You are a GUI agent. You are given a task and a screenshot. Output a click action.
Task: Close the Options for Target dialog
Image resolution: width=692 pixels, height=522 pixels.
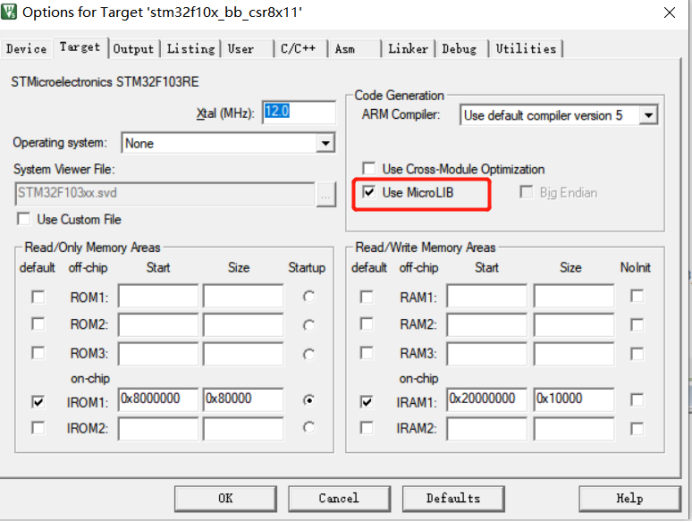point(669,12)
